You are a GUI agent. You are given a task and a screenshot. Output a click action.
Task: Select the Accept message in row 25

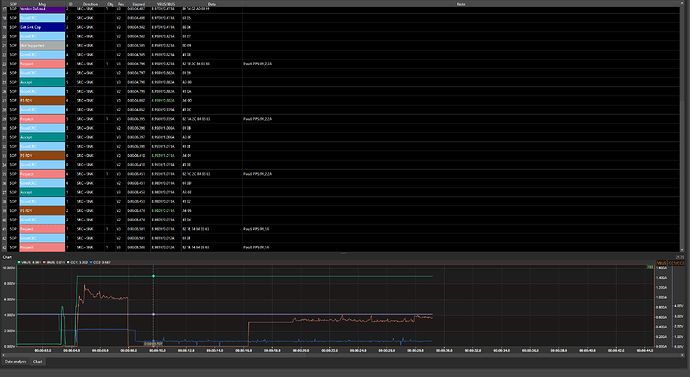(42, 82)
